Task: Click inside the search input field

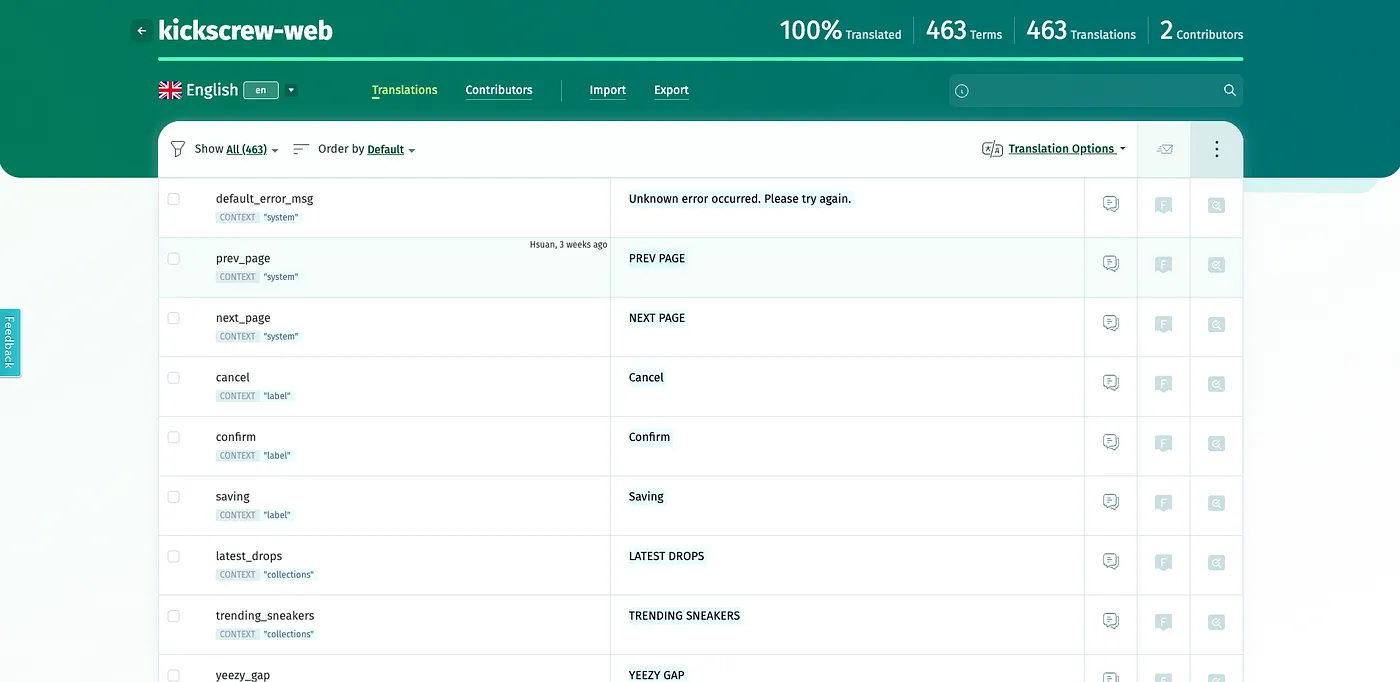Action: [1095, 91]
